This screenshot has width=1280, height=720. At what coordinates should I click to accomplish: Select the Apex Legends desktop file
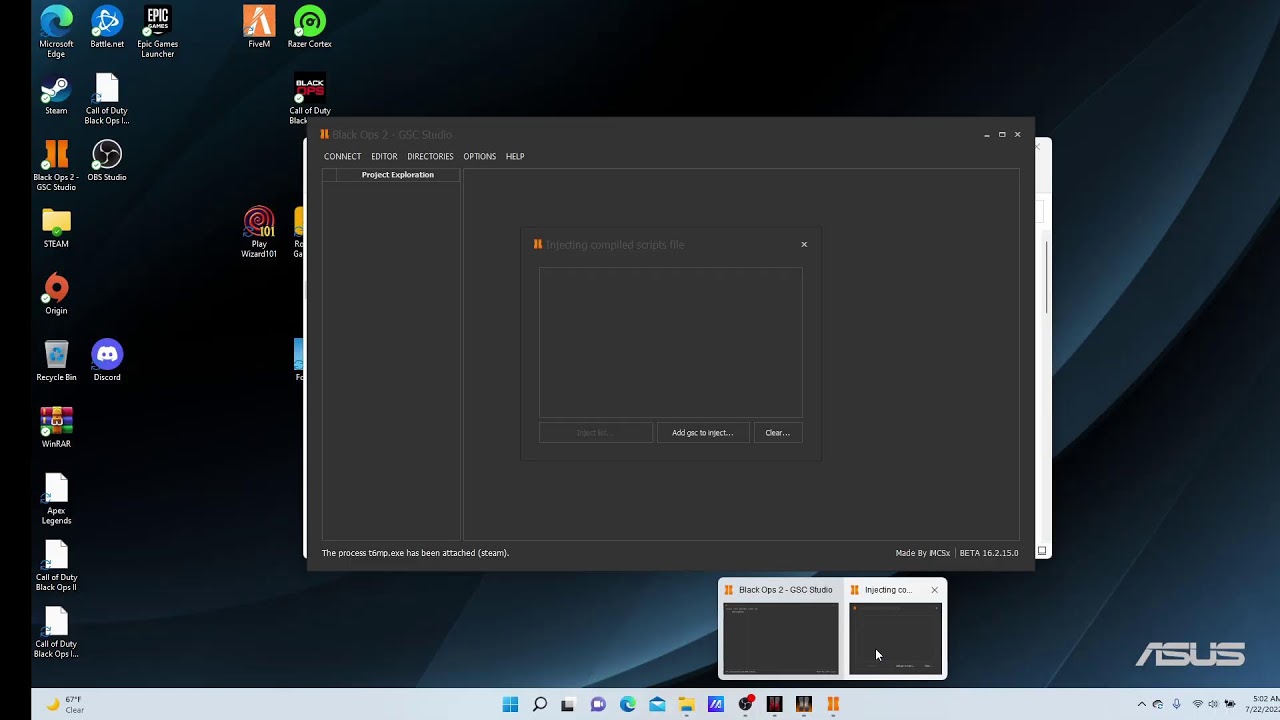click(56, 499)
